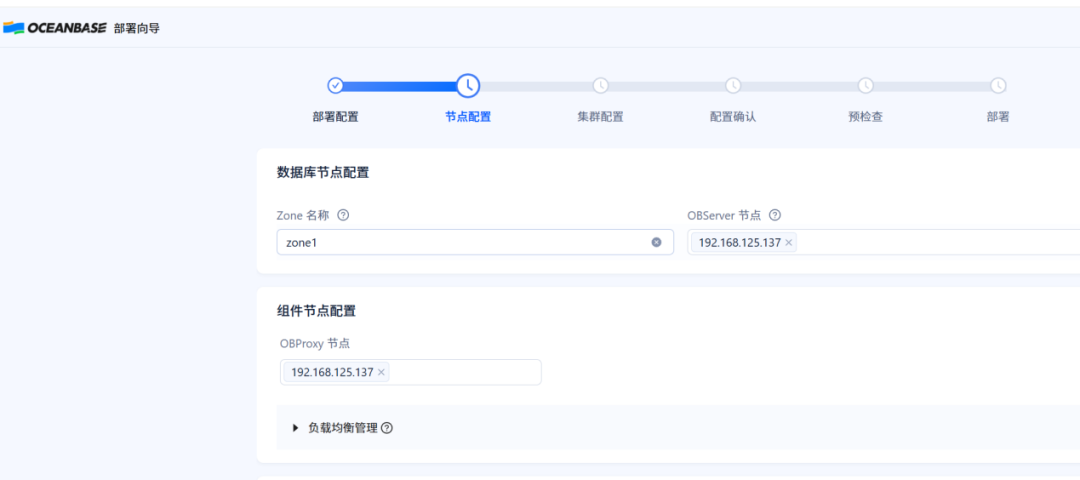
Task: Open the help icon beside 负载均衡管理
Action: point(387,428)
